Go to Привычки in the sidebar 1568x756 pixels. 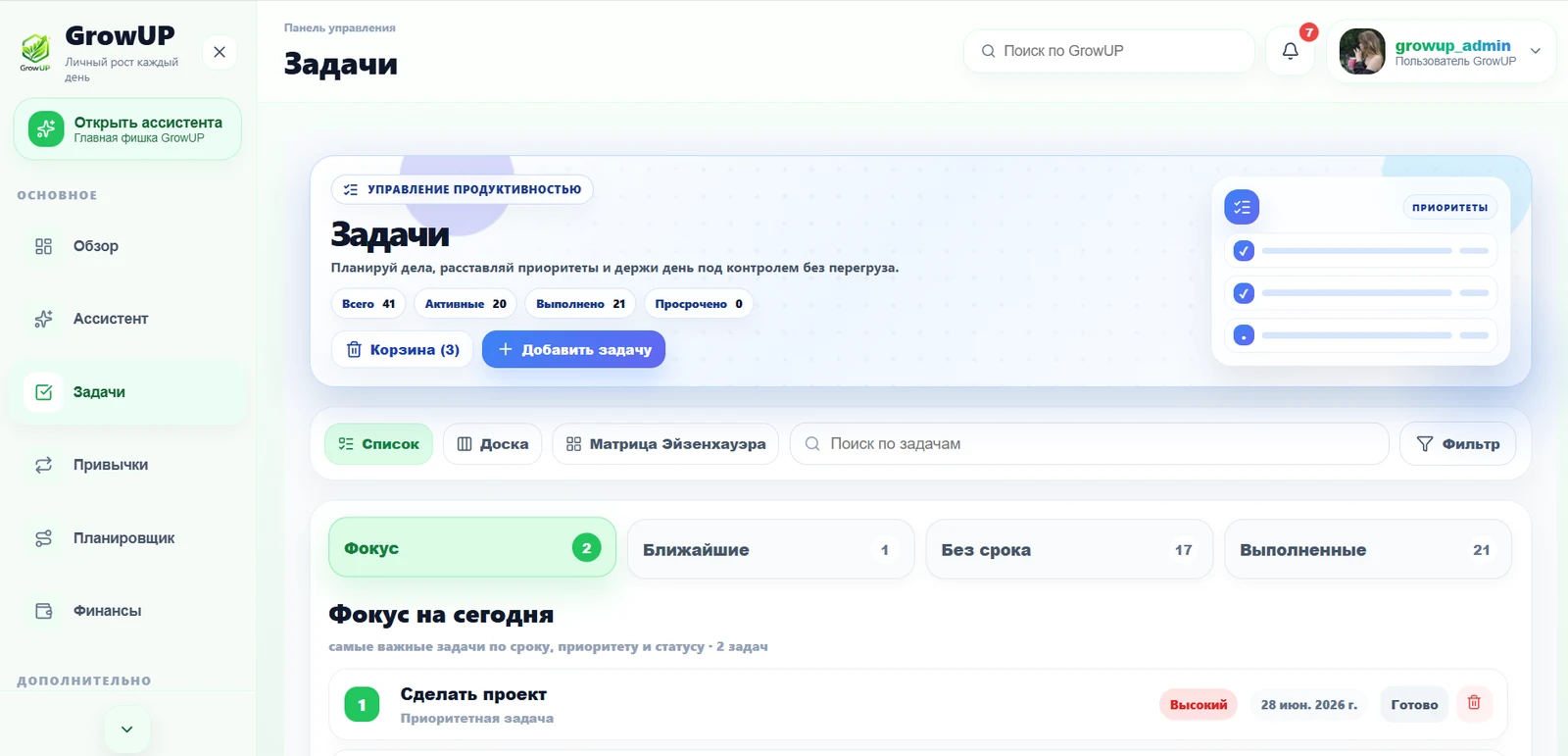tap(127, 465)
